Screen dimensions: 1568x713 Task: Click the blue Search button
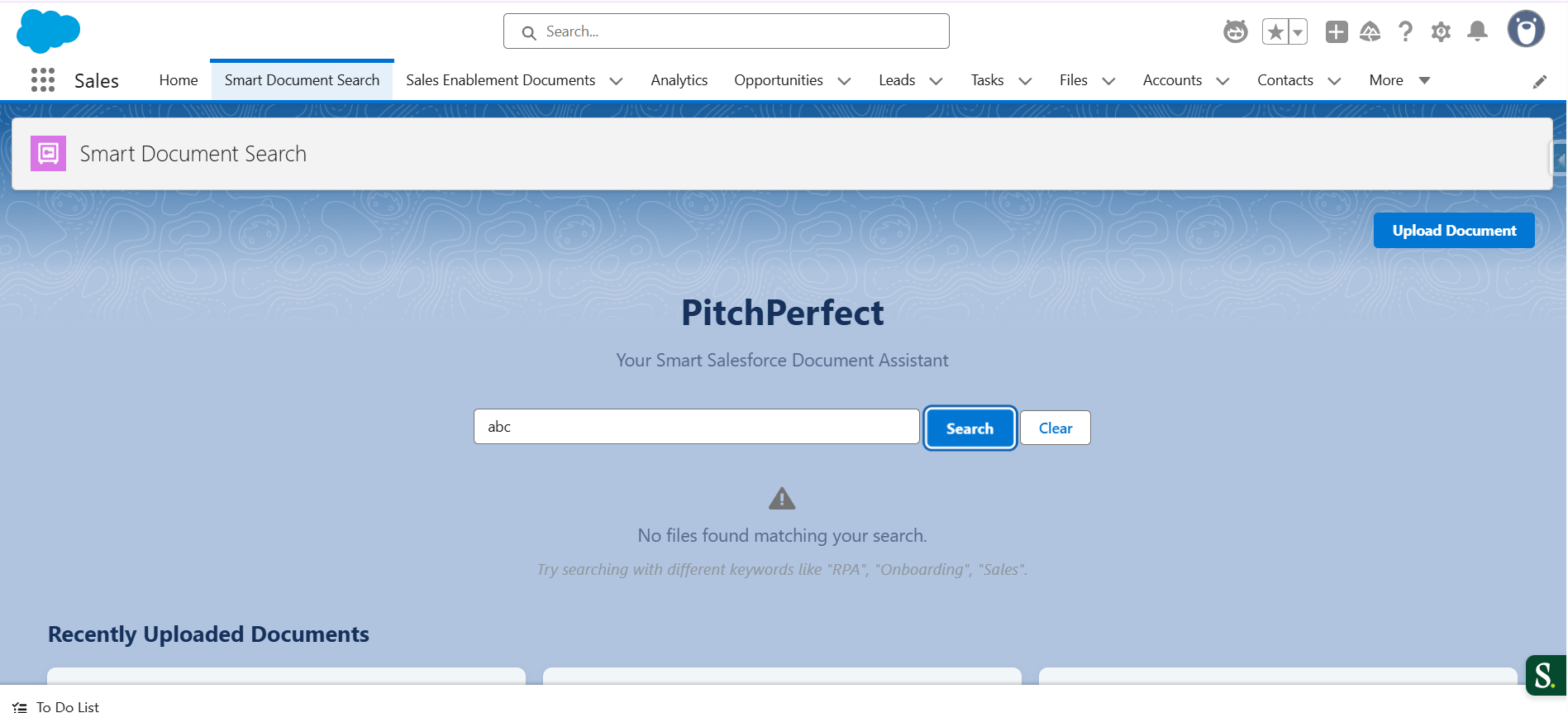[x=970, y=428]
